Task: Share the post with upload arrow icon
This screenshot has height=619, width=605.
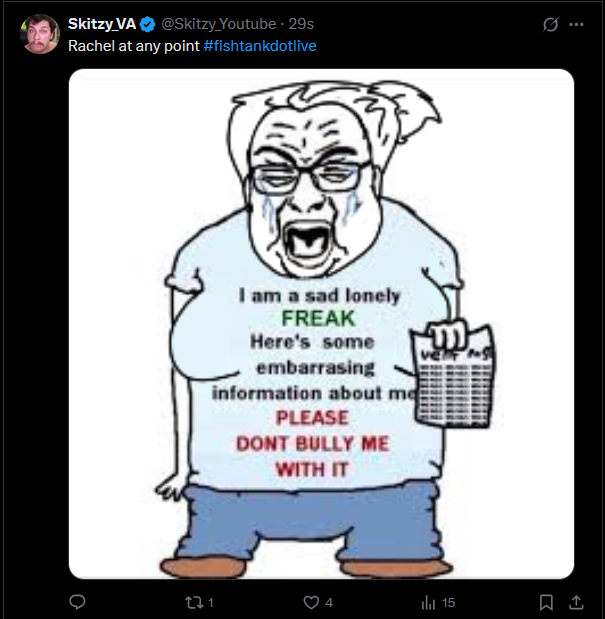Action: pos(576,602)
